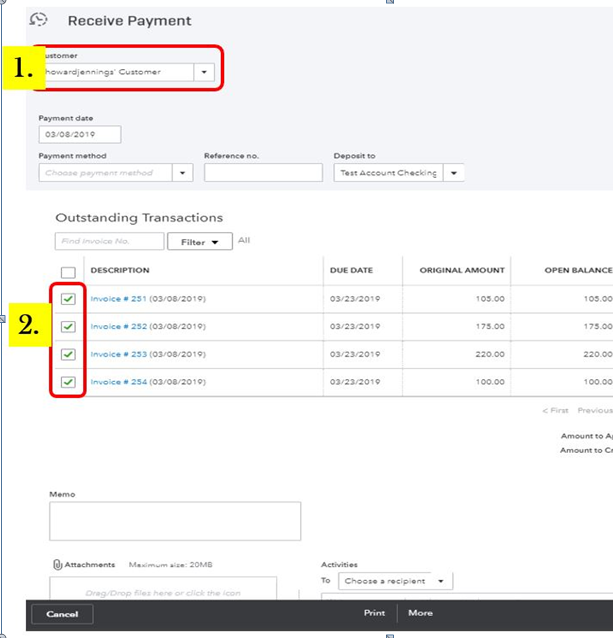Click the Previous pagination link
The height and width of the screenshot is (638, 613).
595,410
